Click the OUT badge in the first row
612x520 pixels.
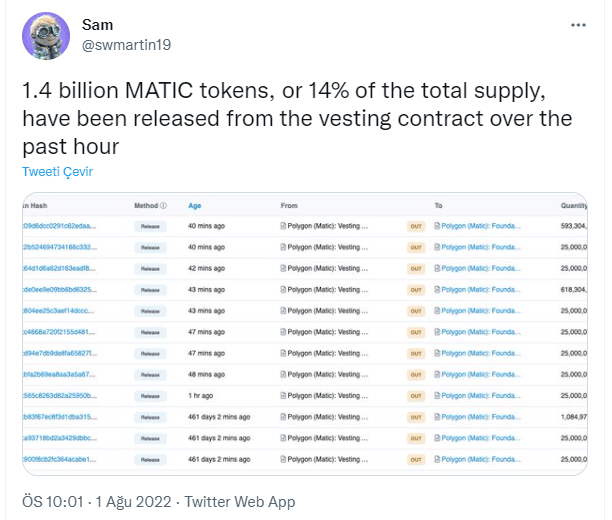[x=415, y=226]
